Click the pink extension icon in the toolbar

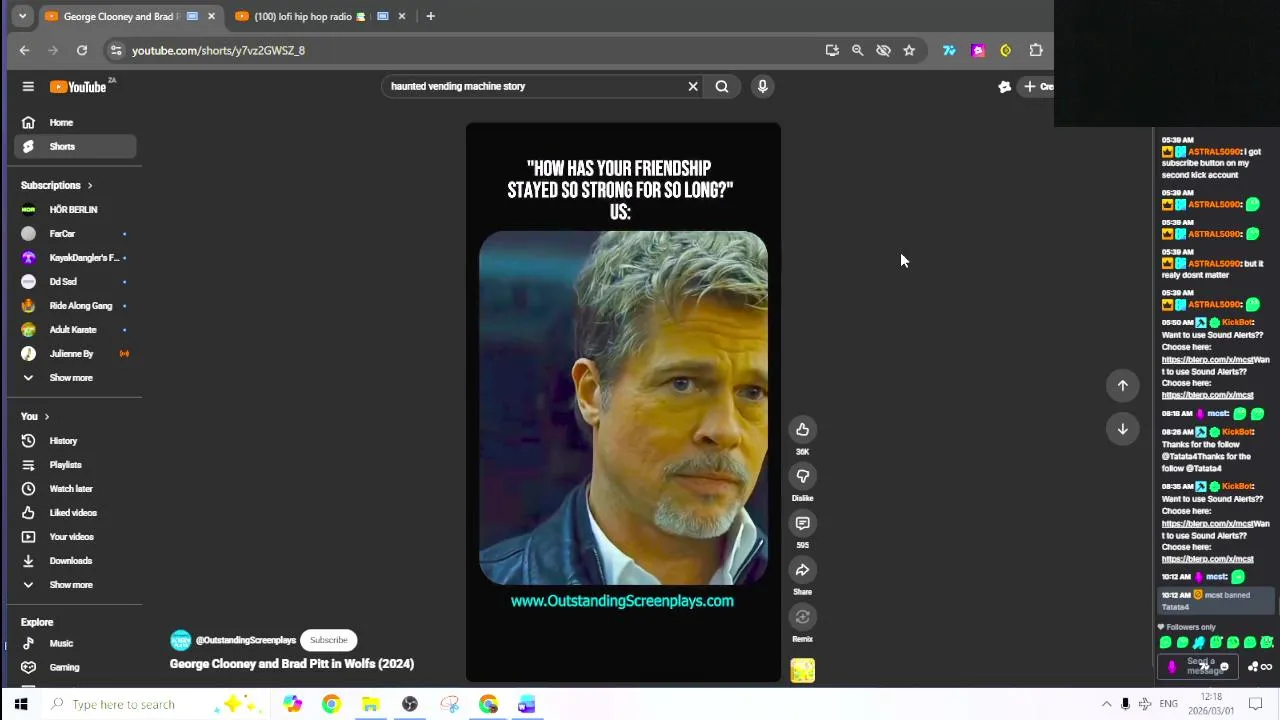[978, 50]
